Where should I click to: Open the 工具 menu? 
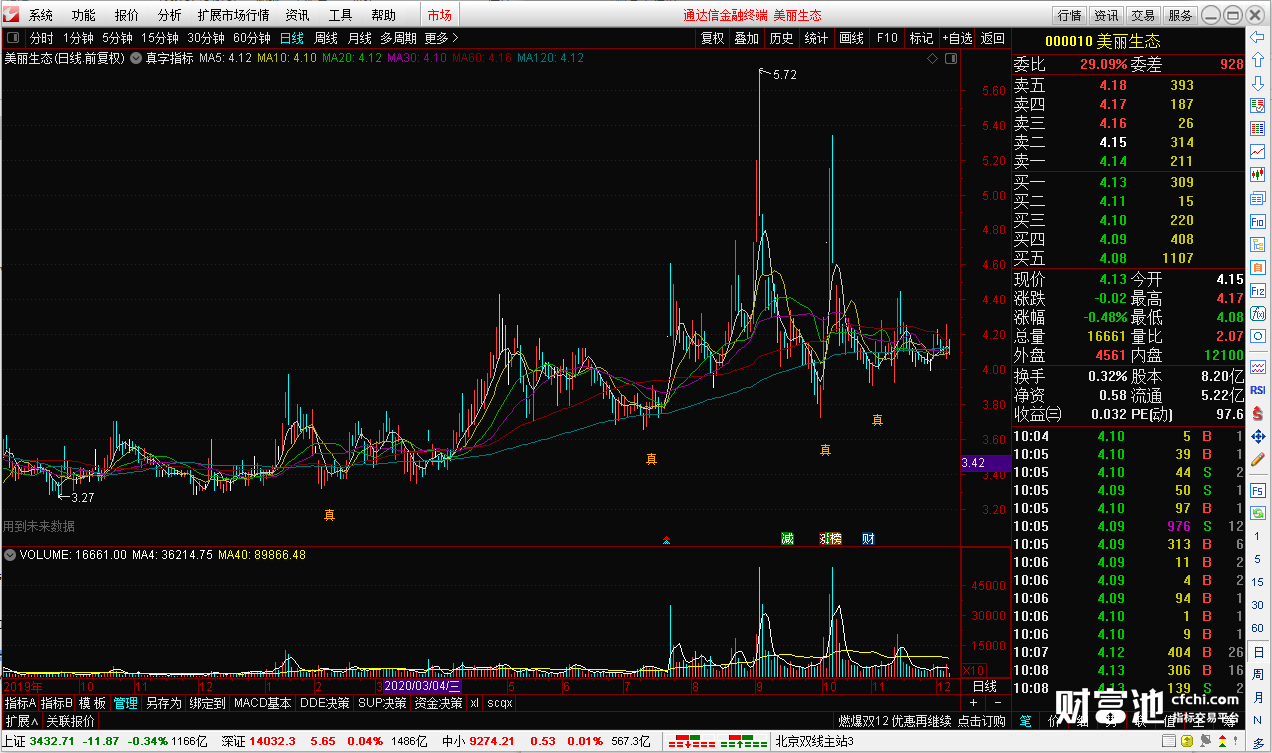pos(341,15)
